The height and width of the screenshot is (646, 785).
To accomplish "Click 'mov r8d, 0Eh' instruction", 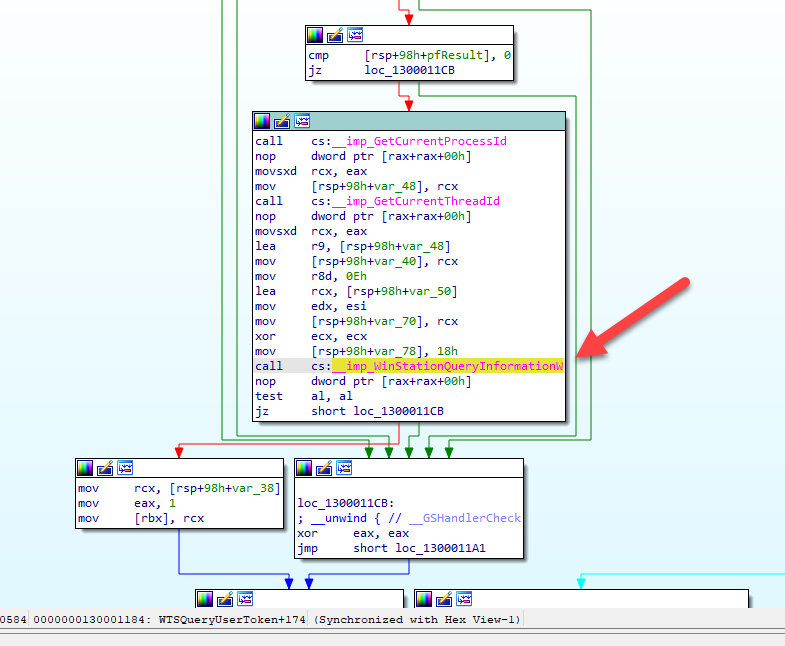I will [x=311, y=276].
